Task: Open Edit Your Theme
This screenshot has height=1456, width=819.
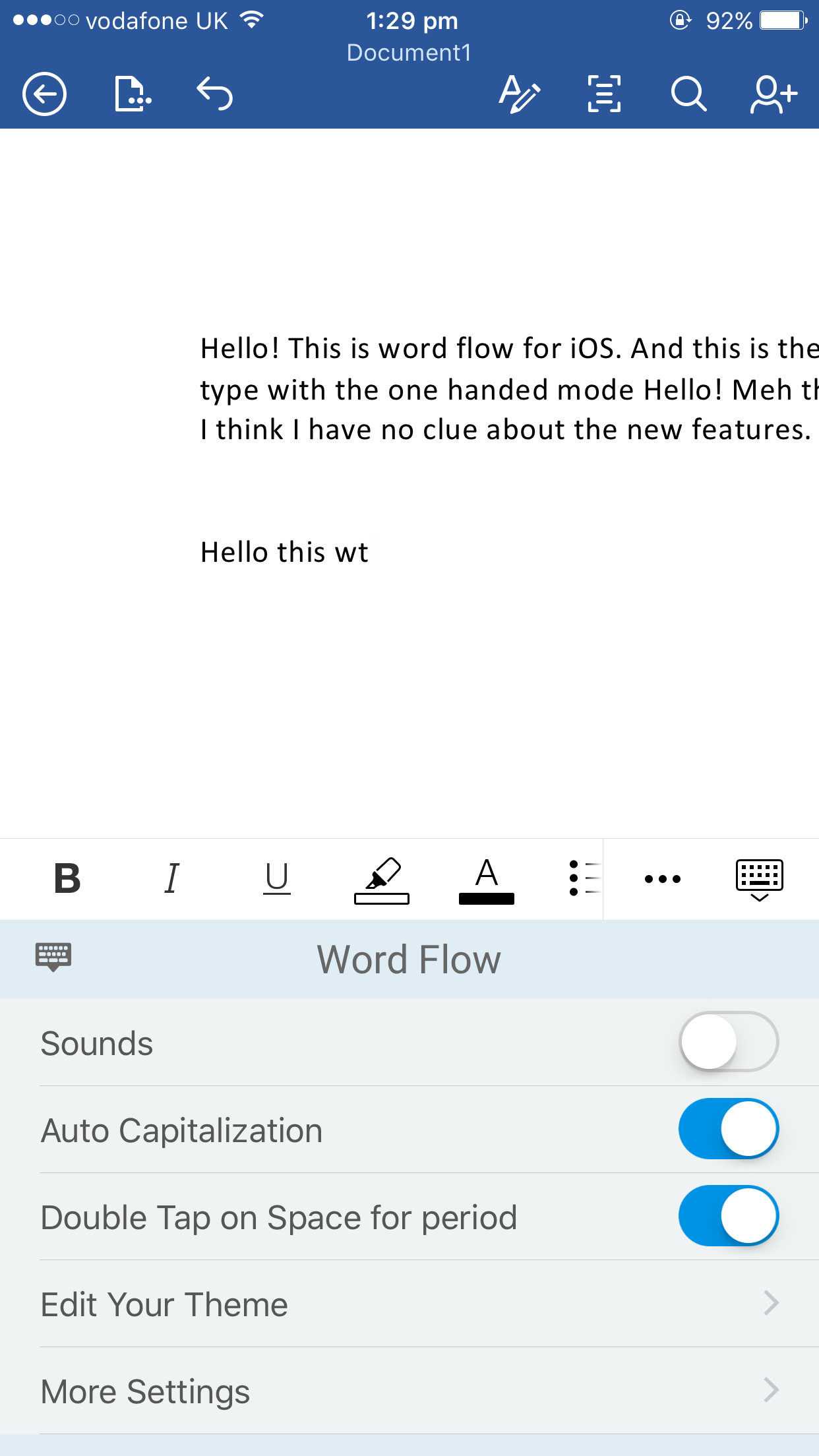Action: [x=409, y=1304]
